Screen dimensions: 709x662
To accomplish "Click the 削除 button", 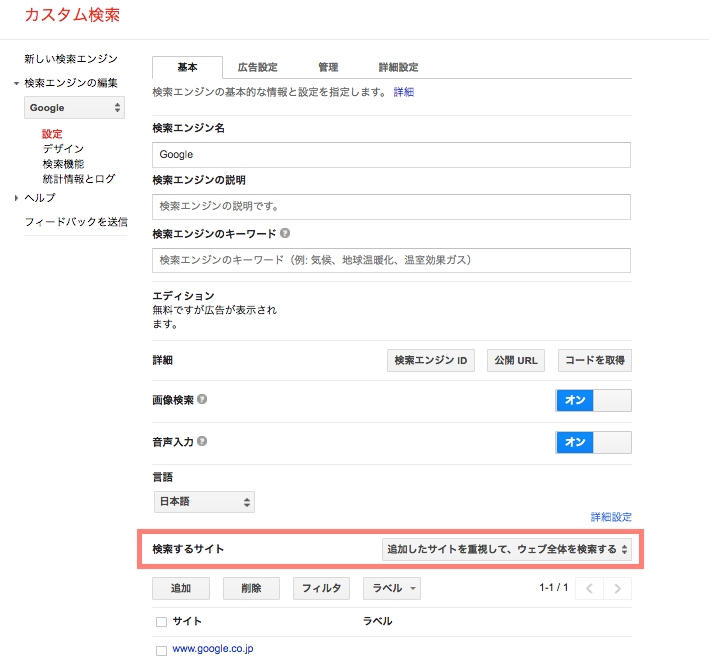I will click(251, 588).
